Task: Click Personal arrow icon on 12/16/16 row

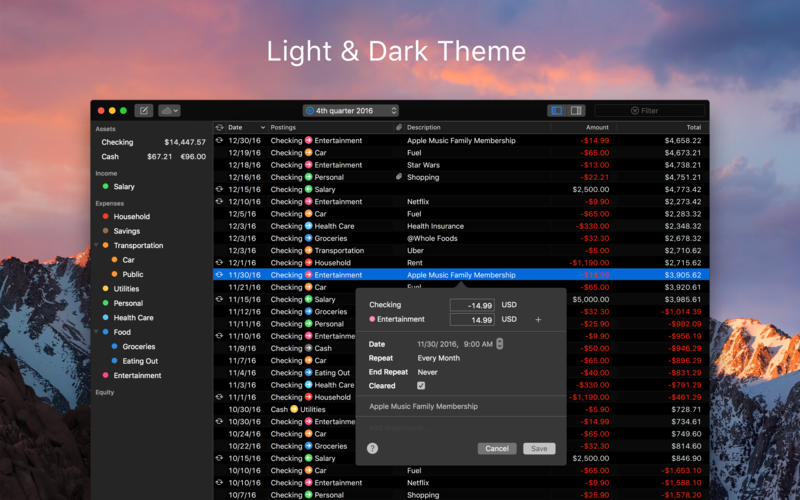Action: (x=309, y=177)
